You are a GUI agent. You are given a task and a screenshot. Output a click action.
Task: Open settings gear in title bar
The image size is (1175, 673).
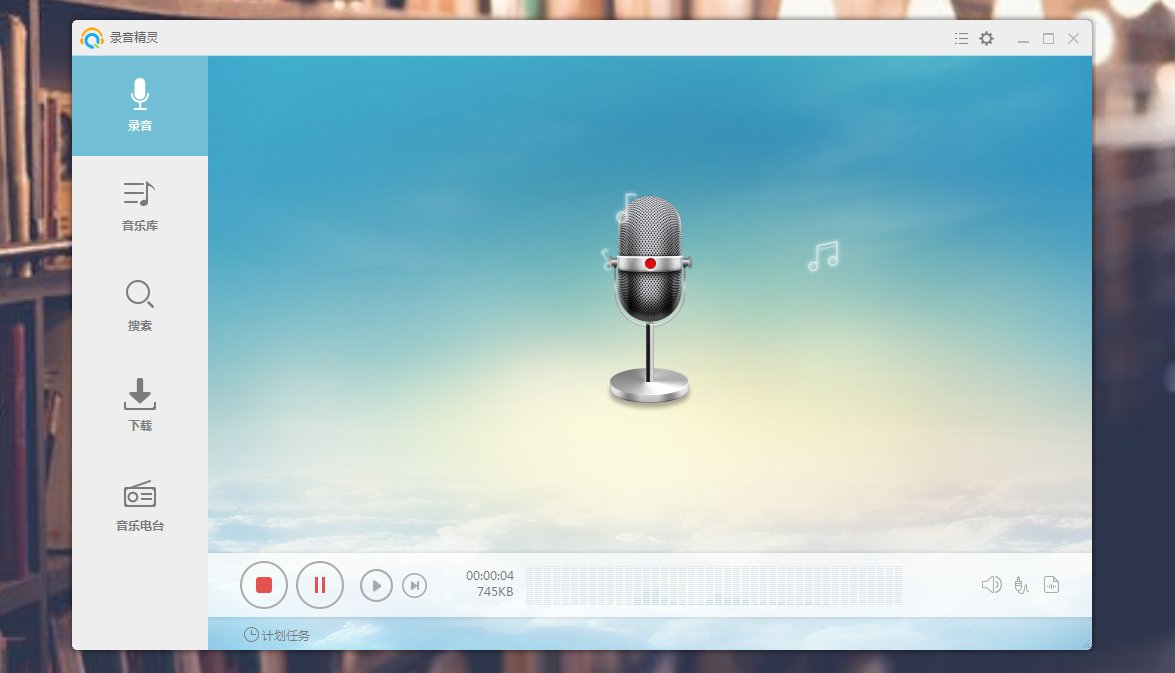987,38
